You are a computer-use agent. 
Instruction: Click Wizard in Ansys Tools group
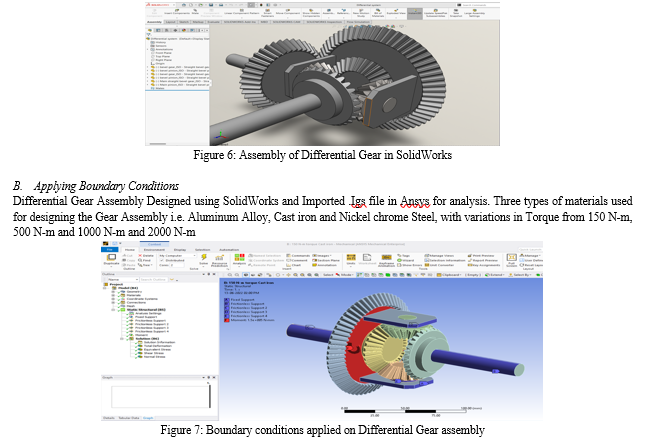coord(405,260)
